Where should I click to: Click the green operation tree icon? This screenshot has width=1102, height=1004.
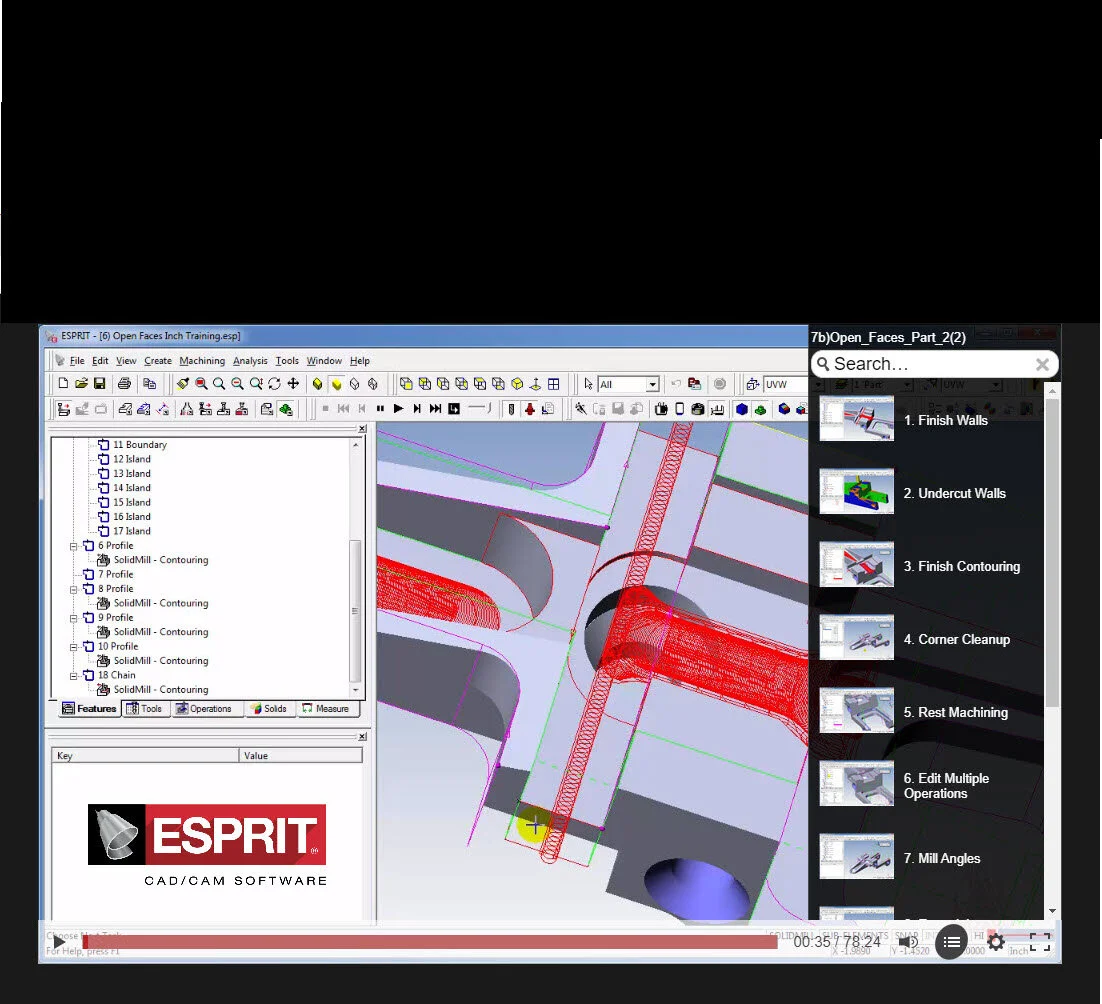285,409
